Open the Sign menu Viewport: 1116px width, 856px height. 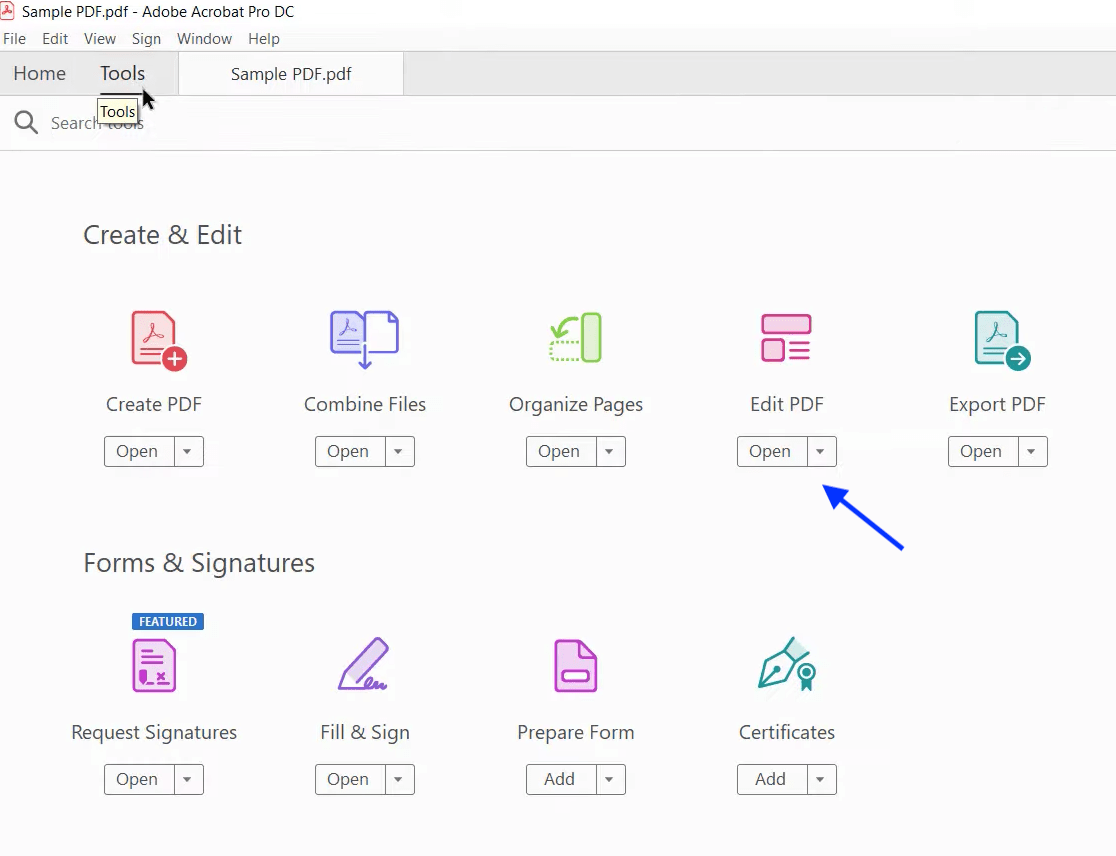(x=146, y=38)
